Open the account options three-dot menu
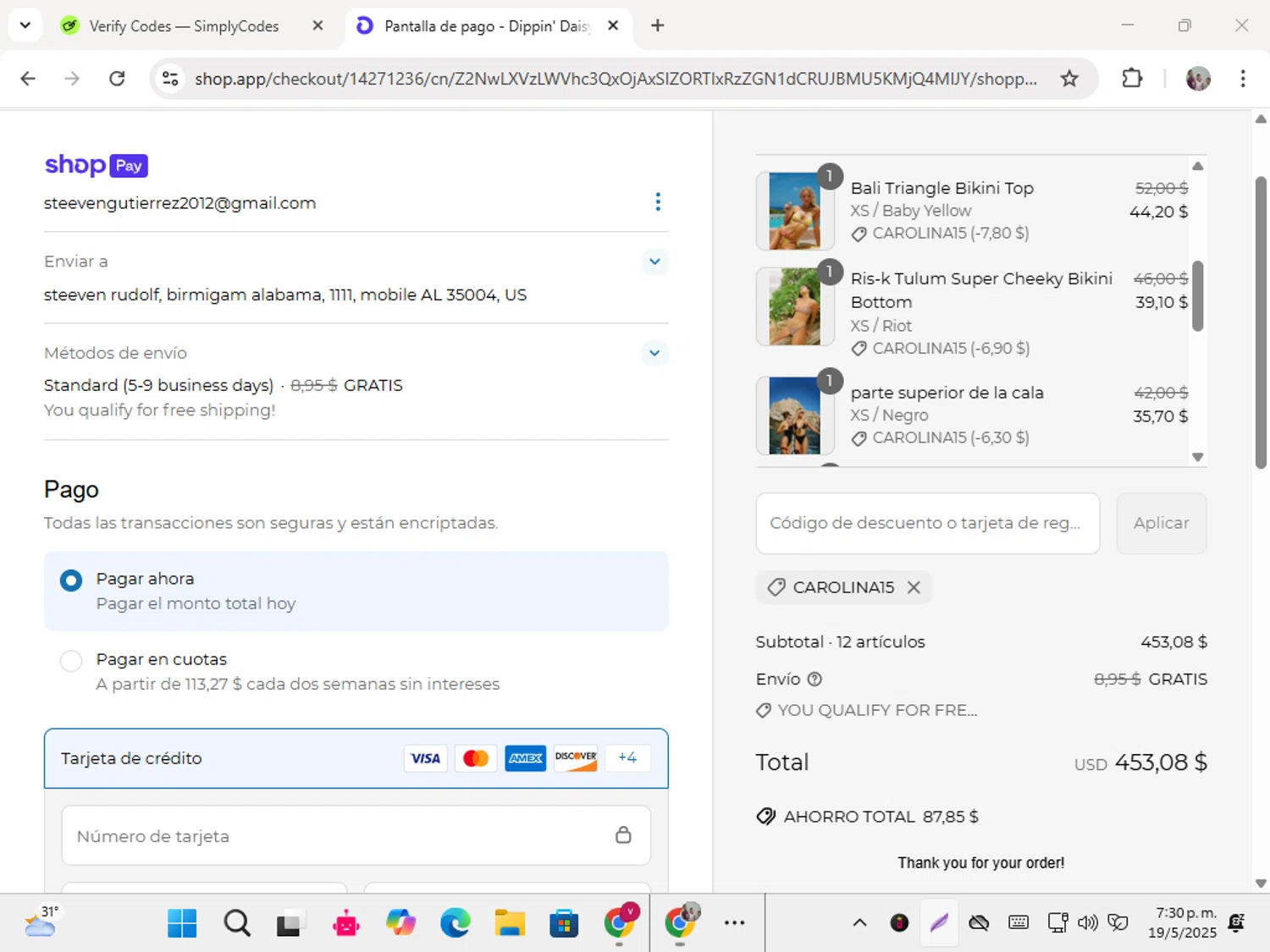The image size is (1270, 952). coord(658,202)
